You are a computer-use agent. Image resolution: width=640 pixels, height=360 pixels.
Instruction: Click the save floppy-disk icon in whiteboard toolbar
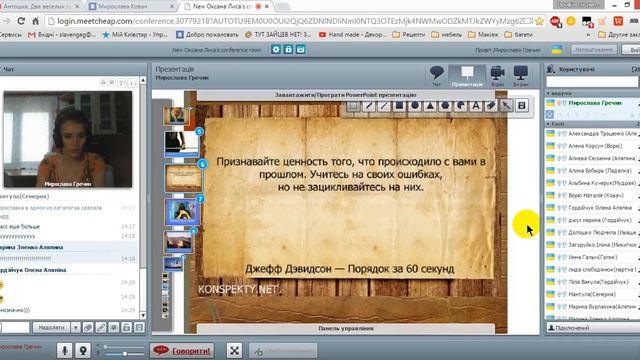(522, 106)
